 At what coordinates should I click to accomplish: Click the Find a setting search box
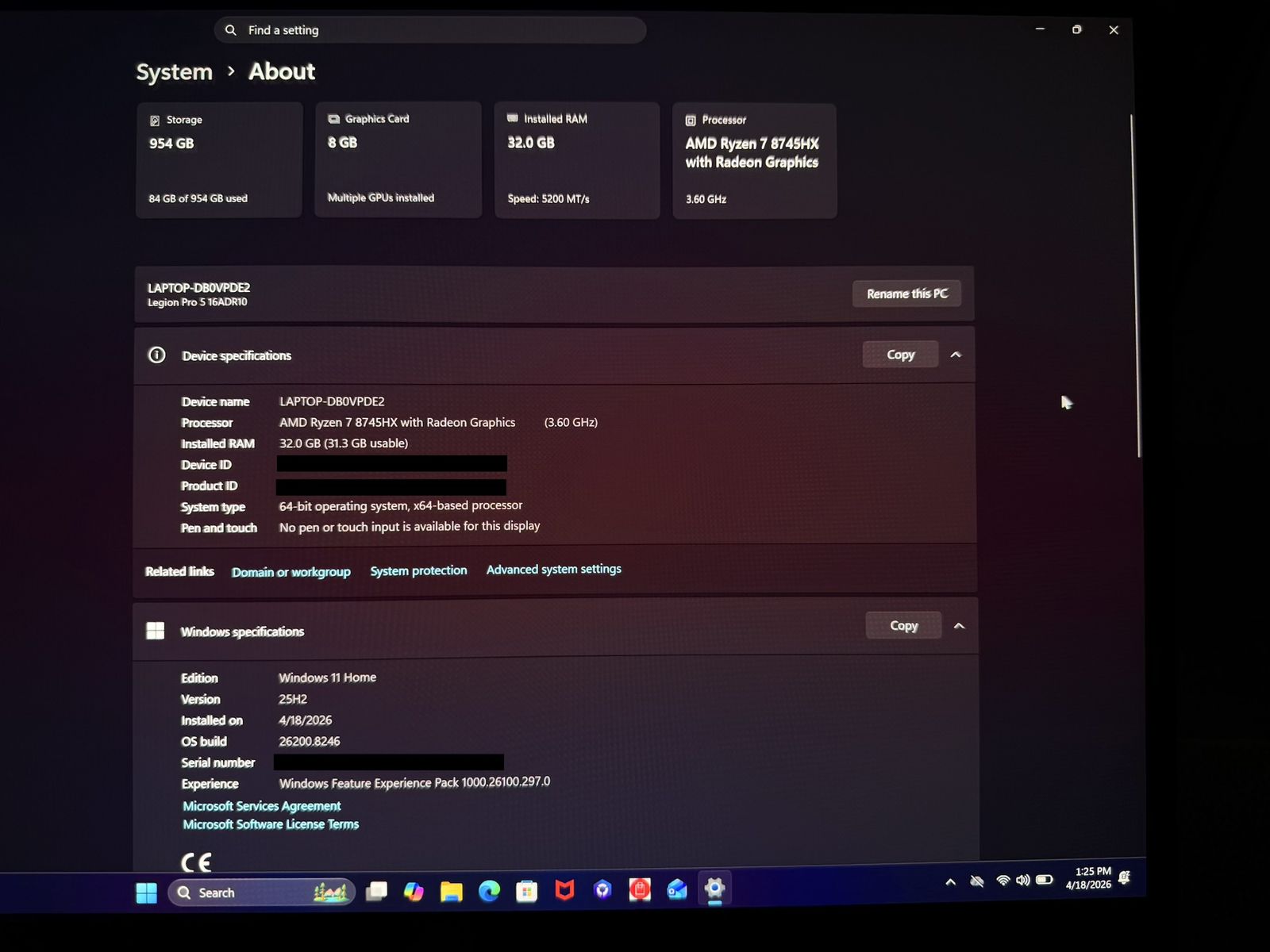point(429,30)
